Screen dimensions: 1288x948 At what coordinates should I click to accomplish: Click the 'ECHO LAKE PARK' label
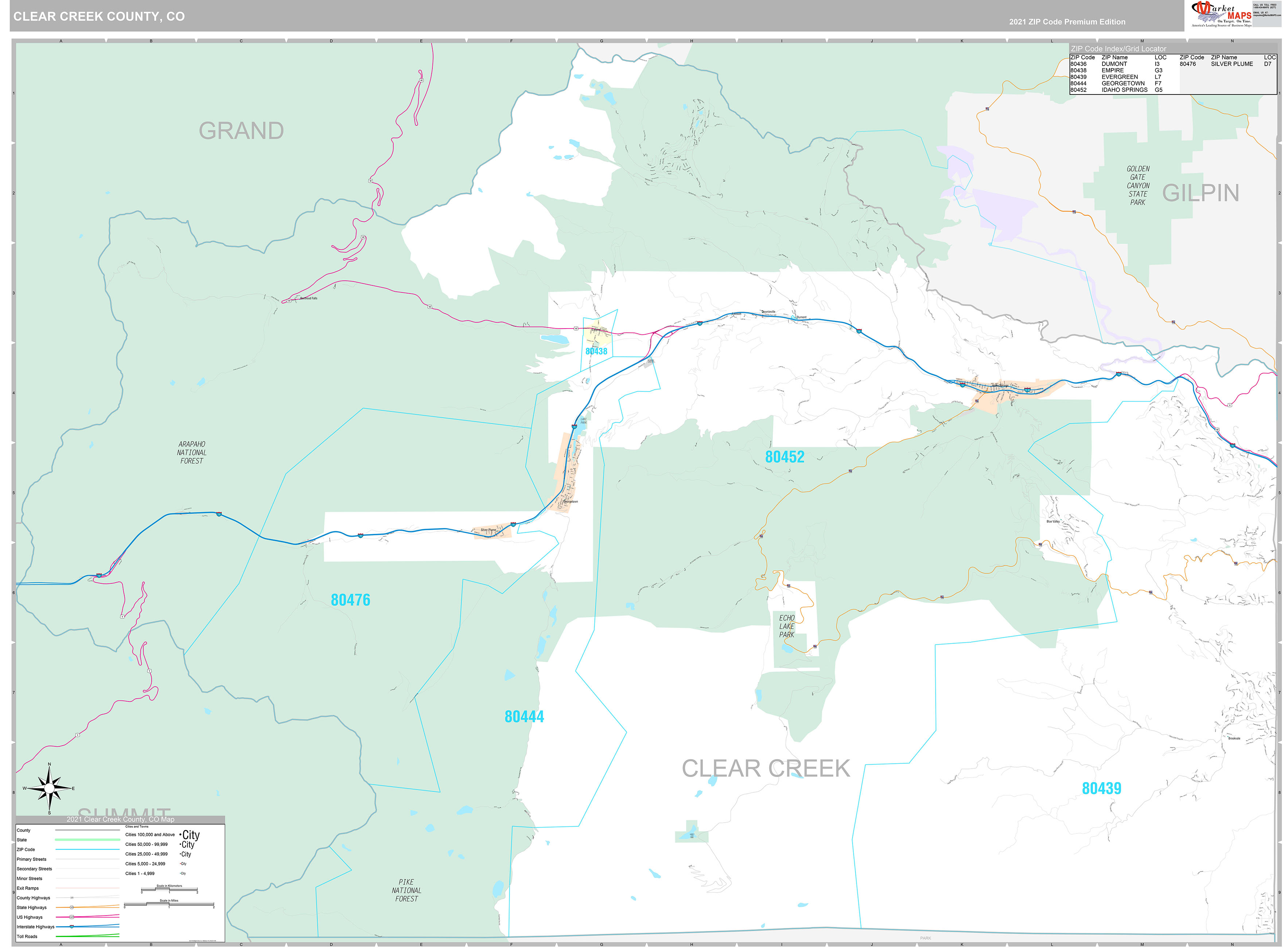click(x=787, y=626)
